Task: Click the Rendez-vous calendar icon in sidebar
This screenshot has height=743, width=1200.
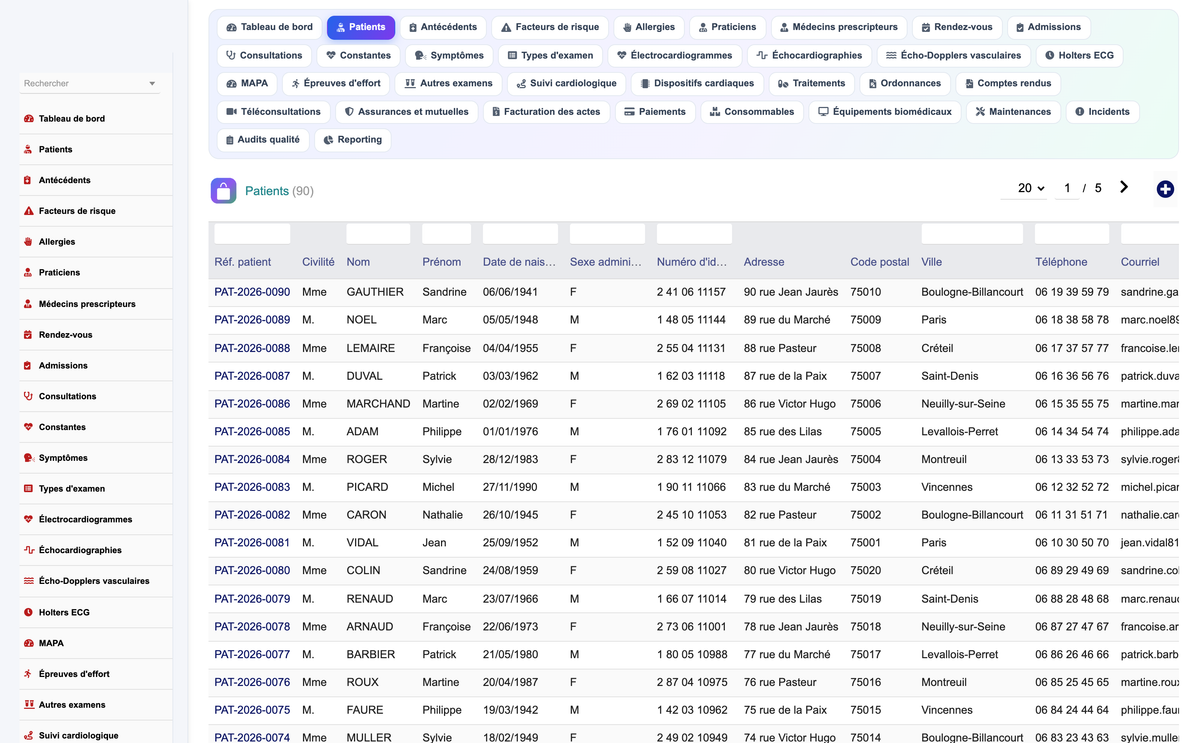Action: point(28,335)
